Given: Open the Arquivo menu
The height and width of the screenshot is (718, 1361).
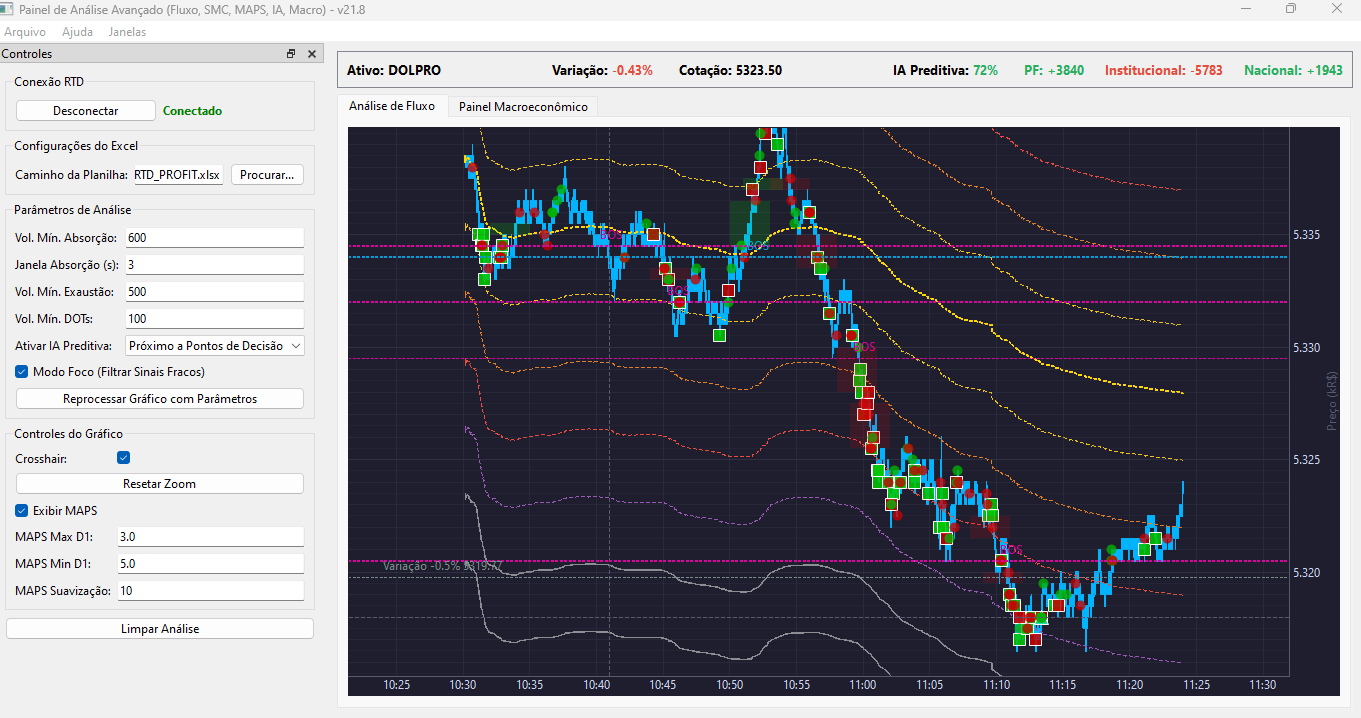Looking at the screenshot, I should click(25, 32).
